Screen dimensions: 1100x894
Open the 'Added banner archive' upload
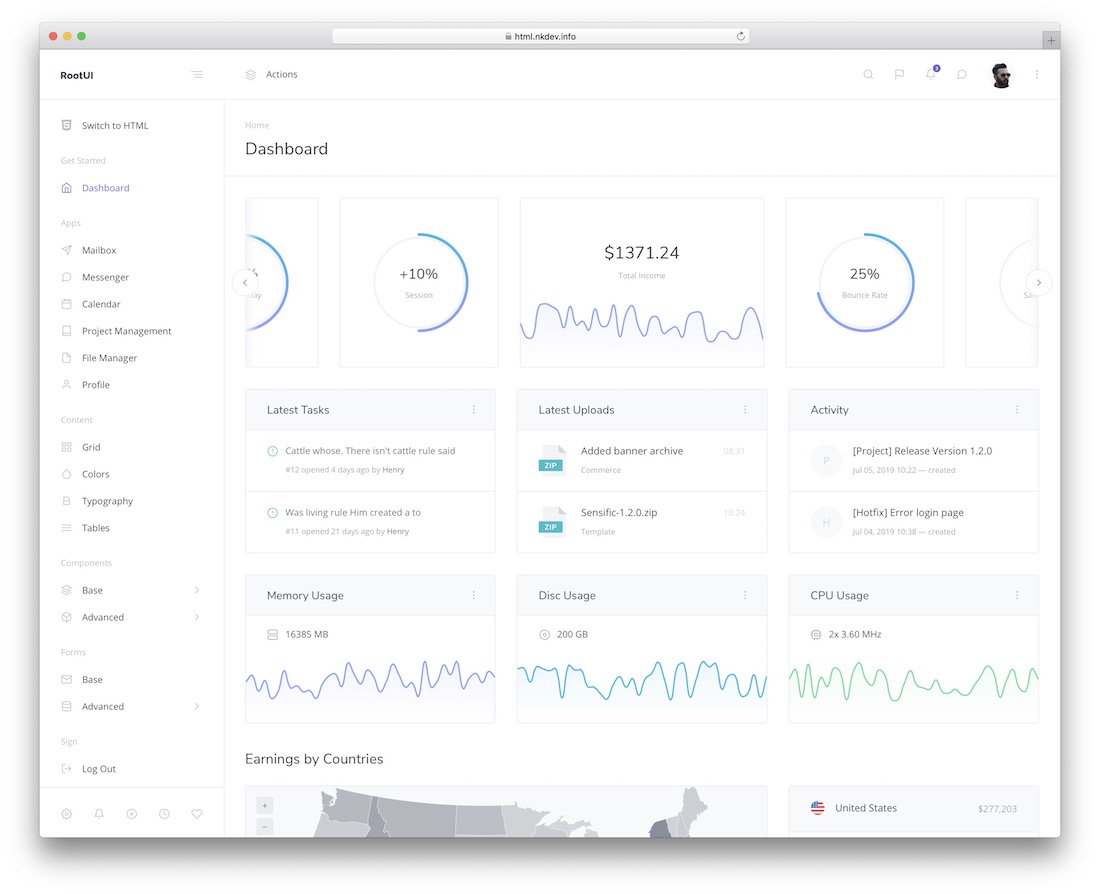(631, 451)
